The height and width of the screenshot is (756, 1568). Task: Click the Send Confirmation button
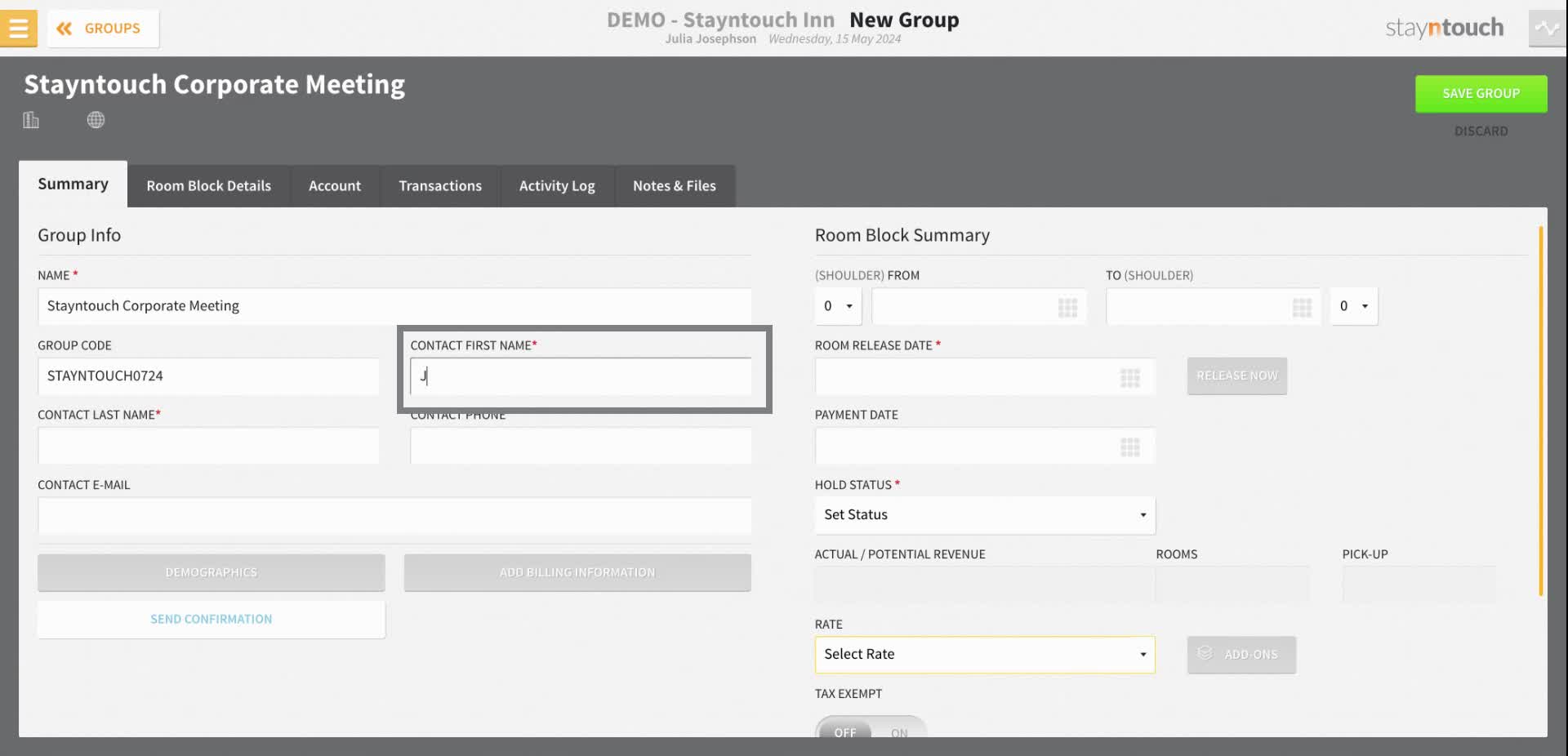click(212, 620)
